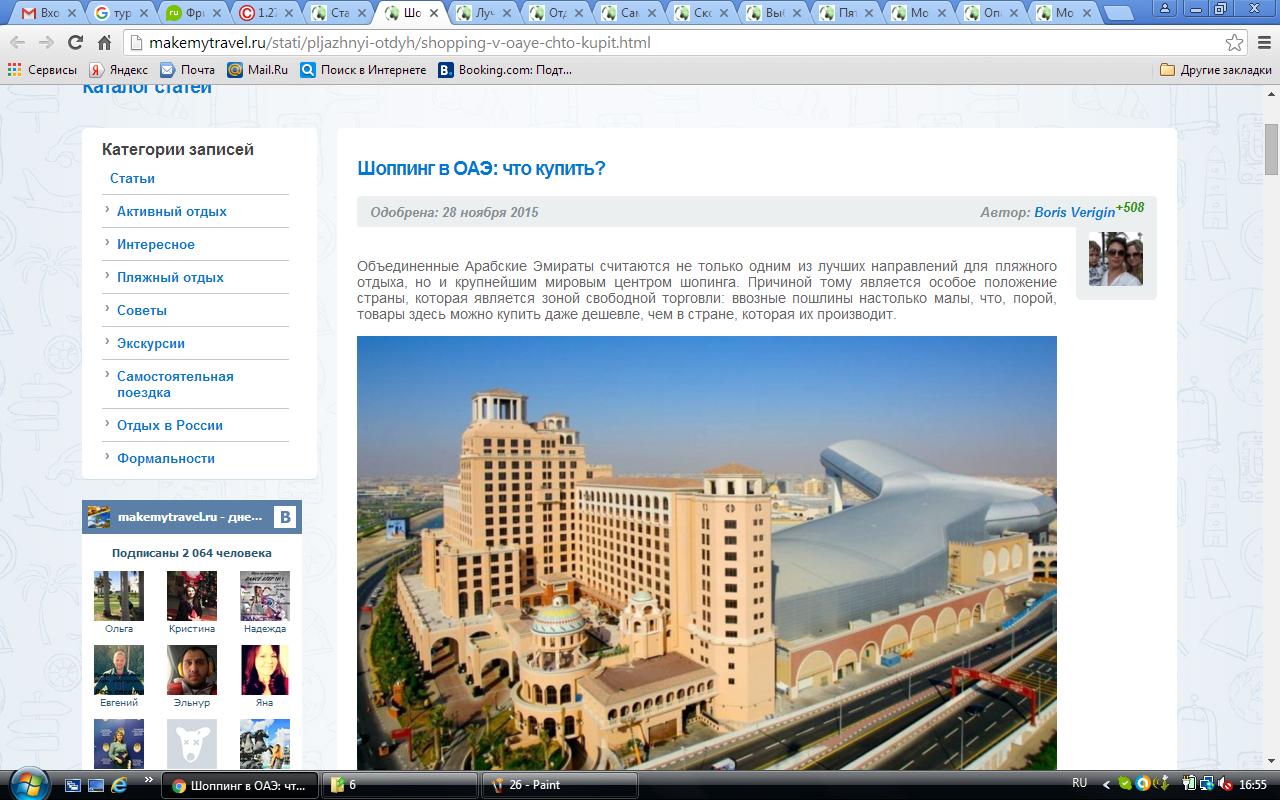
Task: Open makemytravel.ru VK group title
Action: (x=190, y=517)
